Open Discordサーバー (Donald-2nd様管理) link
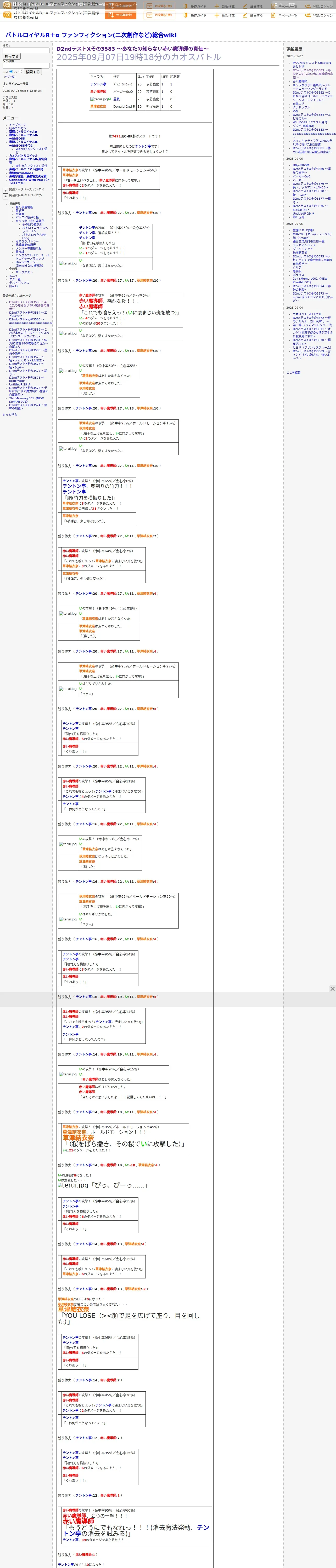 pyautogui.click(x=29, y=264)
